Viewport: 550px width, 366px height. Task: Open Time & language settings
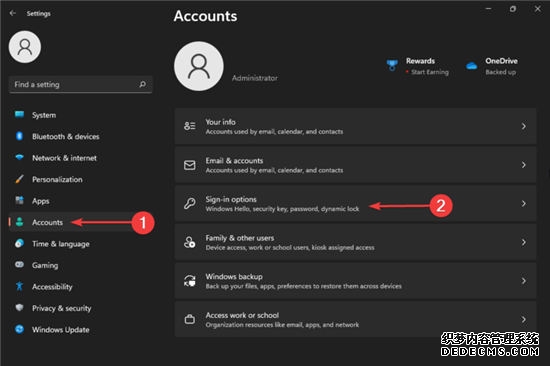pos(81,244)
